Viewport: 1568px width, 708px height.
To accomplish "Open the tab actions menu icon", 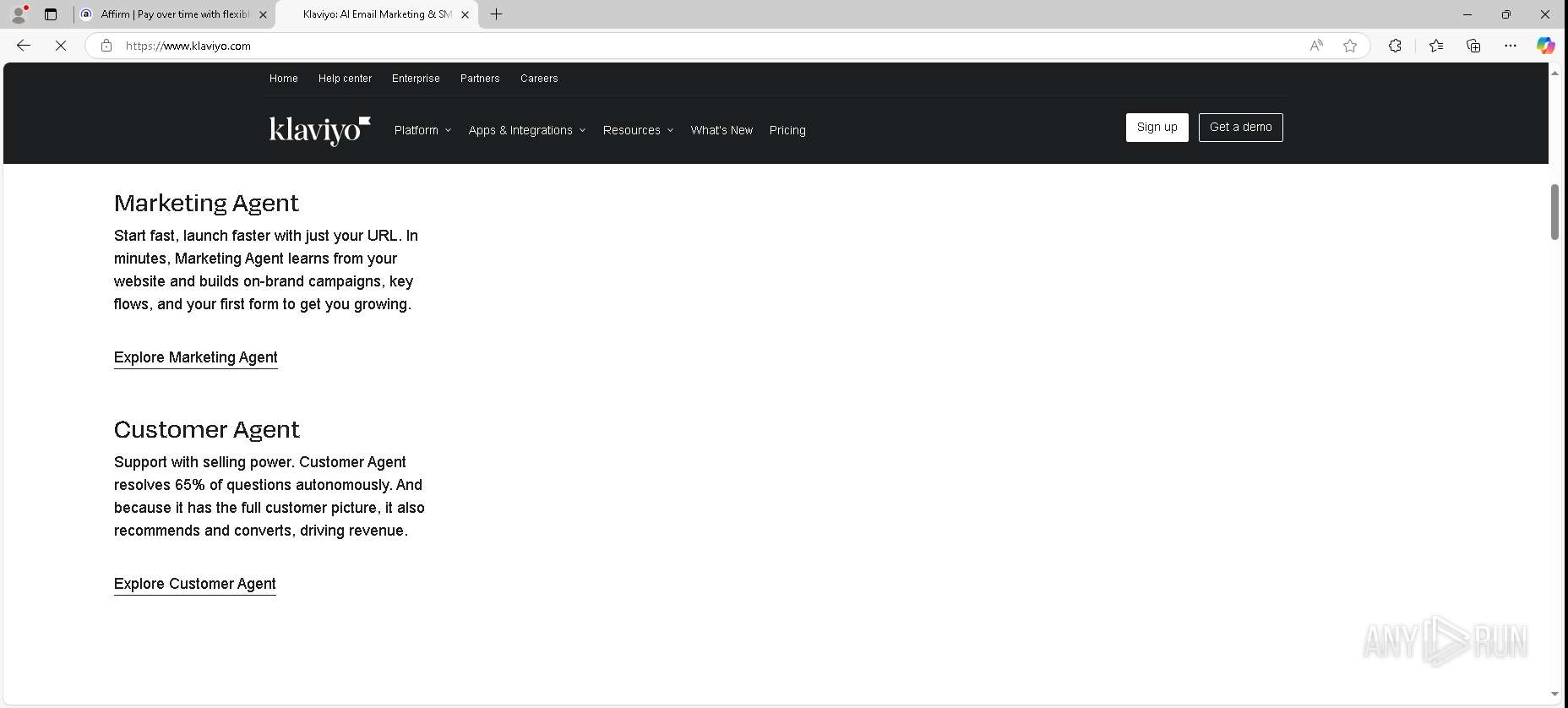I will pyautogui.click(x=51, y=14).
